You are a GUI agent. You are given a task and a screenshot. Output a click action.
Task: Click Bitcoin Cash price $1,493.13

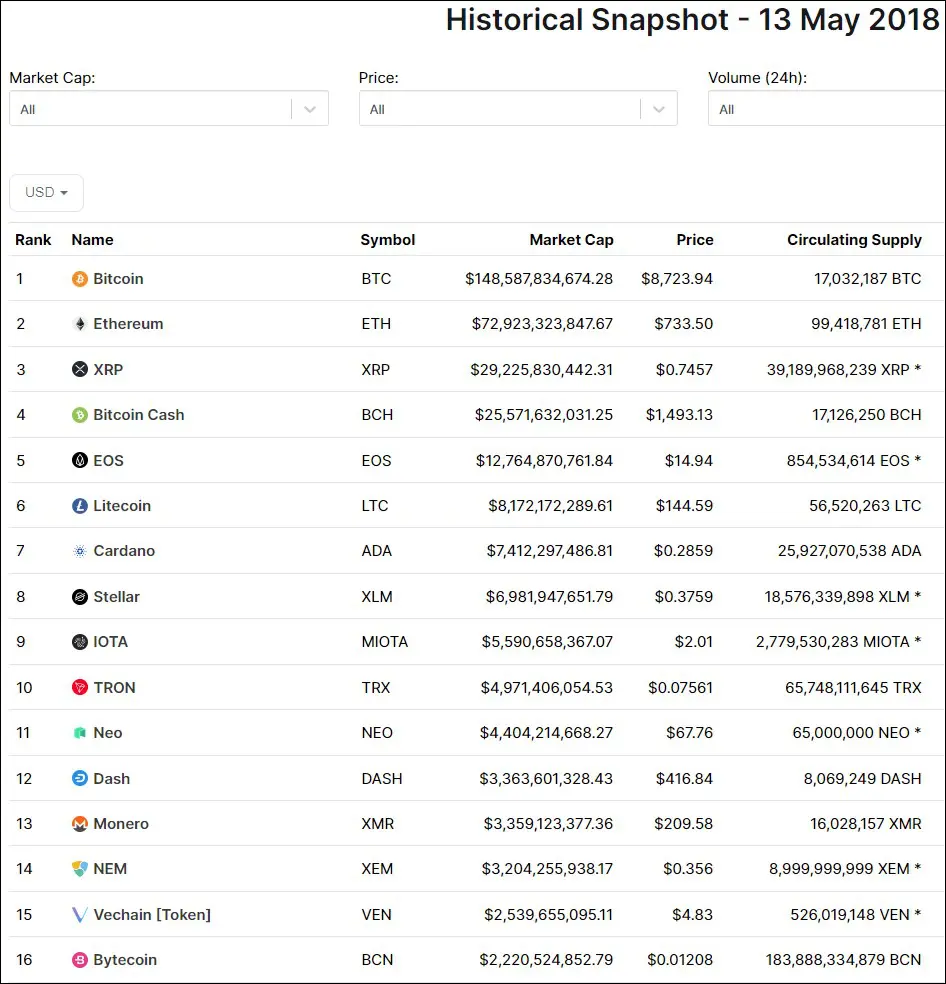click(x=679, y=415)
